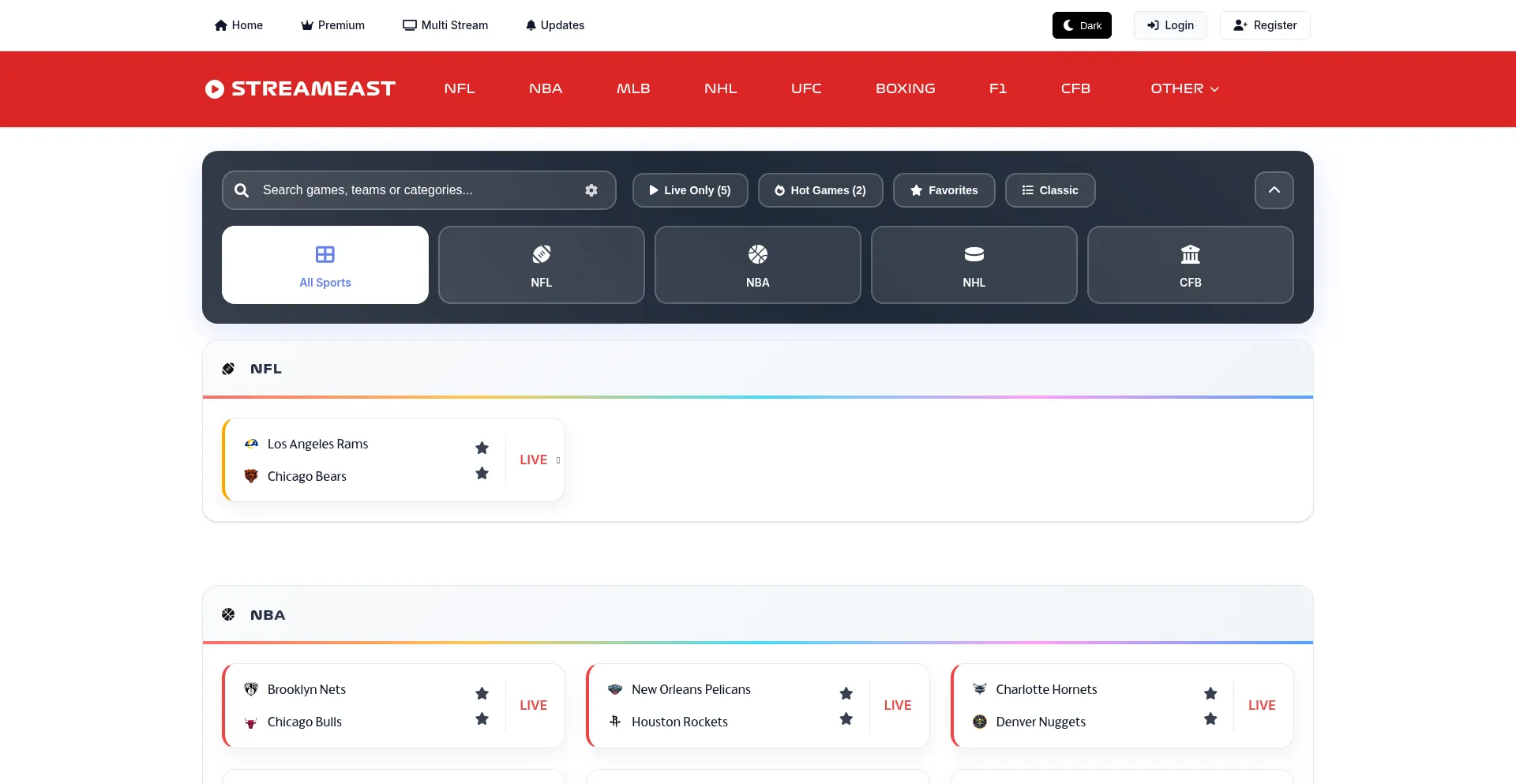
Task: Click the Denver Nuggets team logo
Action: click(980, 722)
